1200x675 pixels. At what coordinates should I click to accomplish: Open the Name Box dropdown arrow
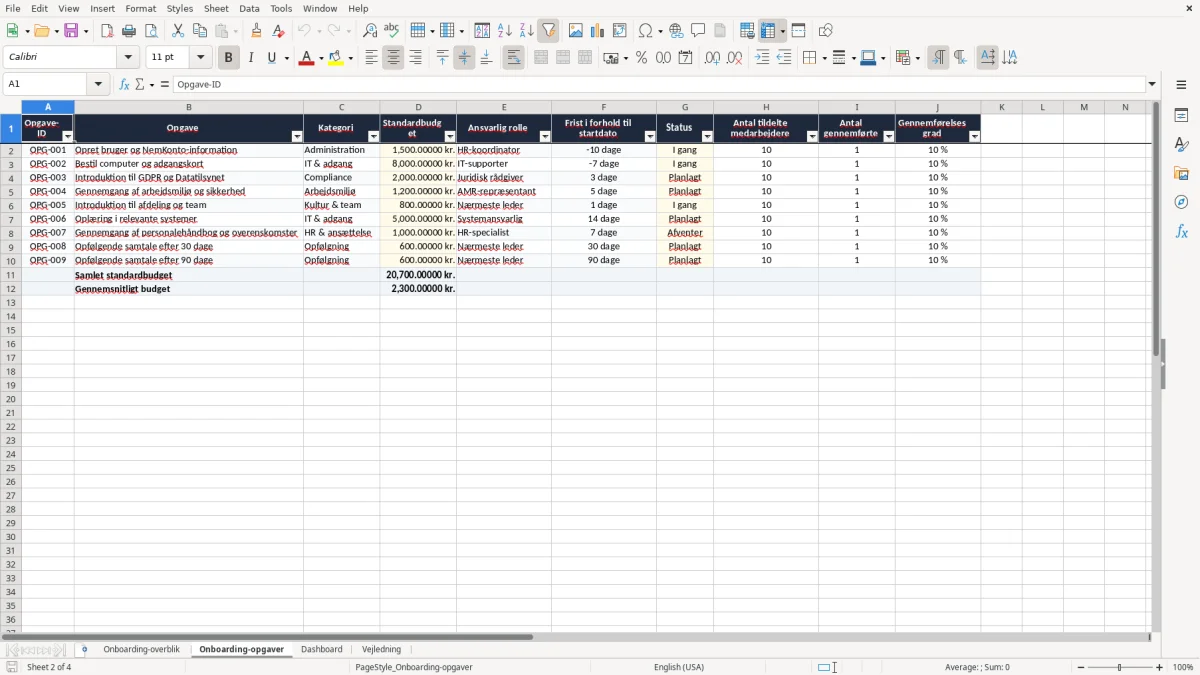[98, 84]
